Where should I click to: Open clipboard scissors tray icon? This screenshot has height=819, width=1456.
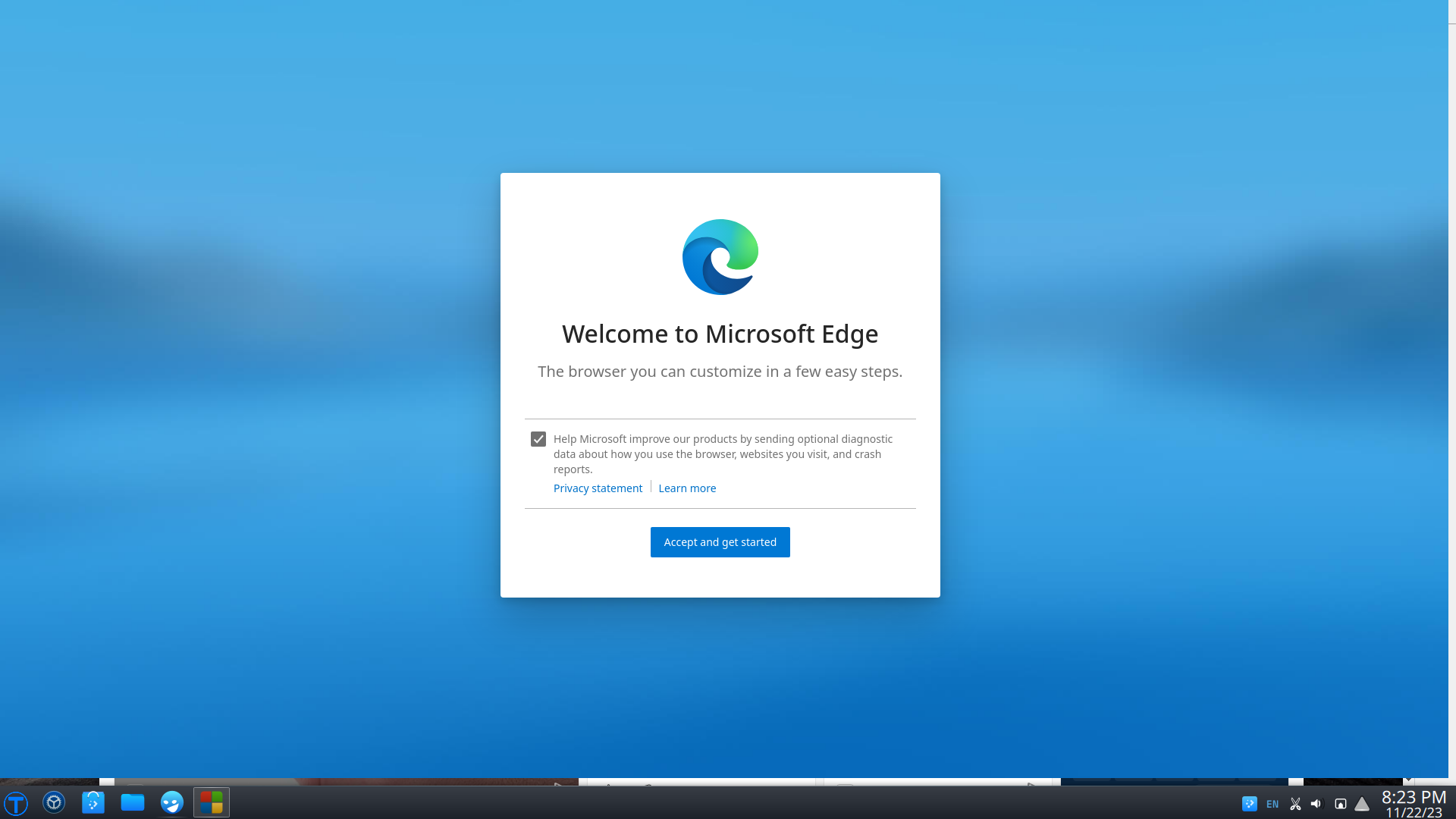(1295, 804)
